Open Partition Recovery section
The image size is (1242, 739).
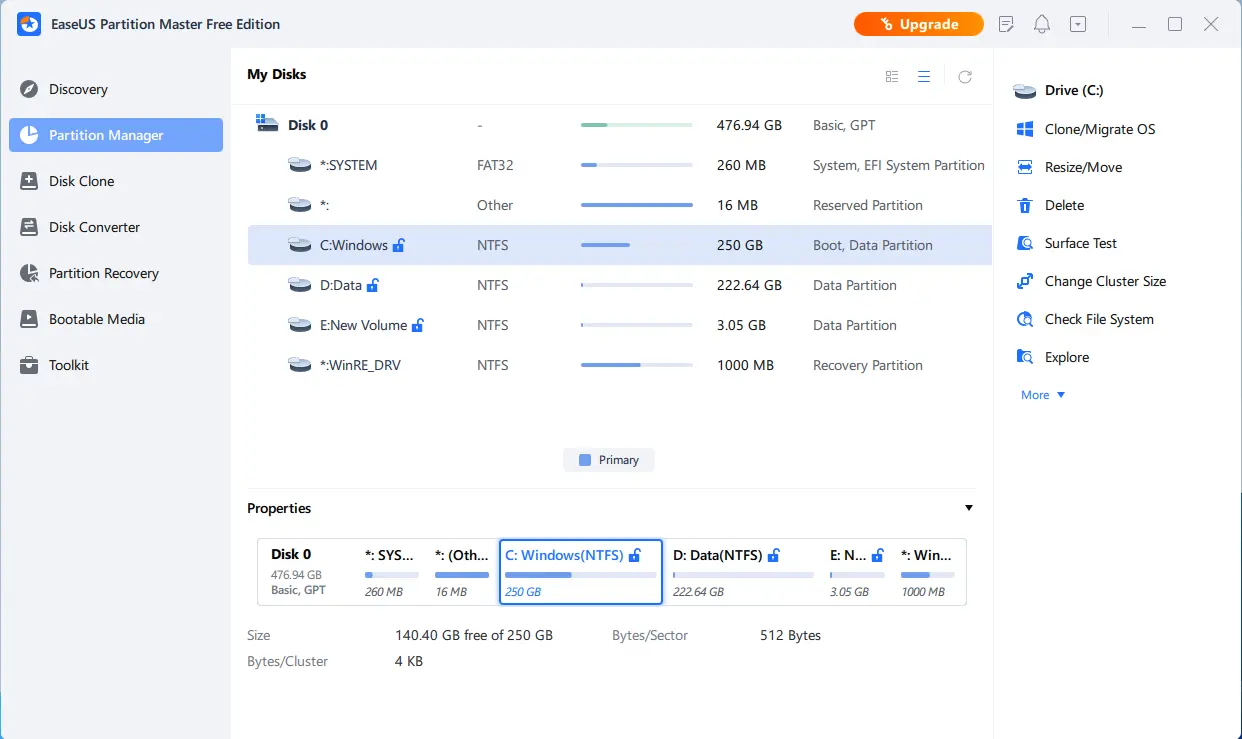tap(116, 273)
